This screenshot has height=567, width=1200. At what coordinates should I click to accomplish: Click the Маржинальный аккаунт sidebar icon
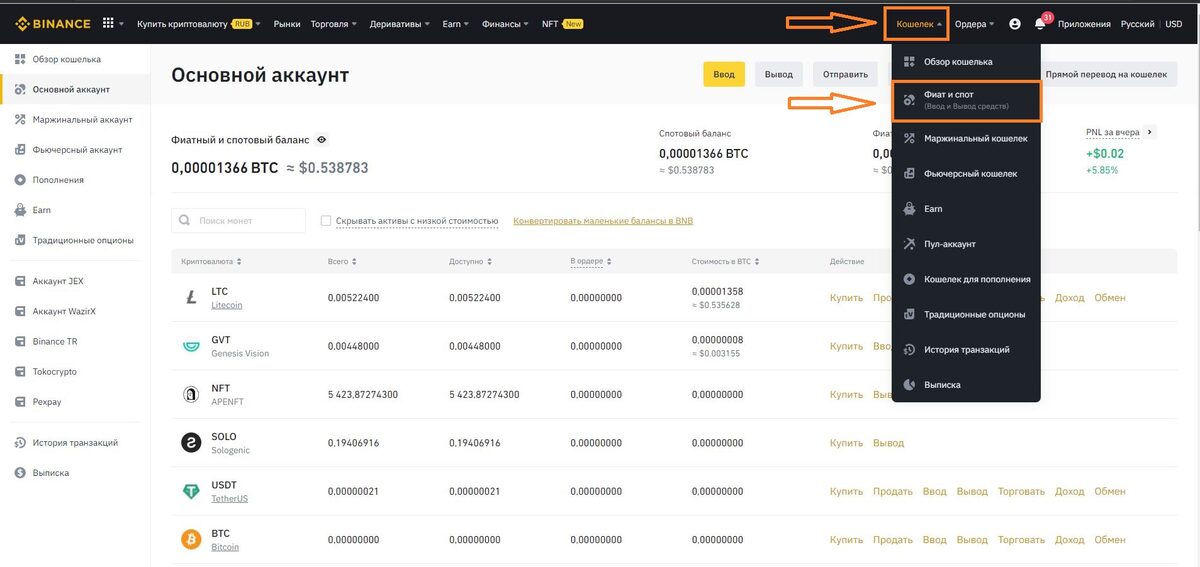[x=20, y=119]
